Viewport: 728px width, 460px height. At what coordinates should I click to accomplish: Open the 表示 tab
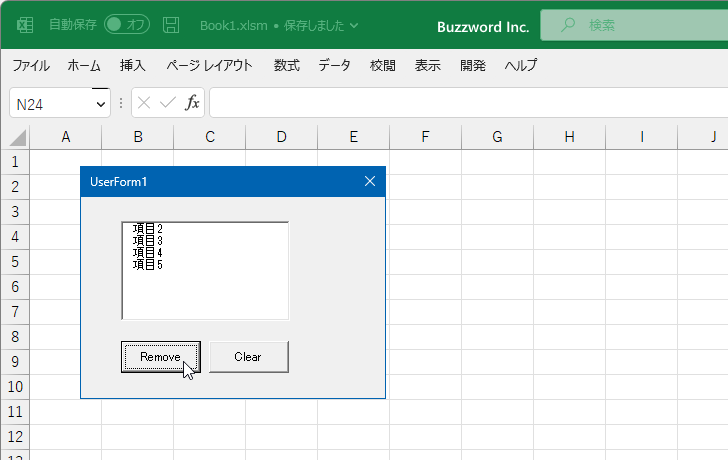pos(428,65)
